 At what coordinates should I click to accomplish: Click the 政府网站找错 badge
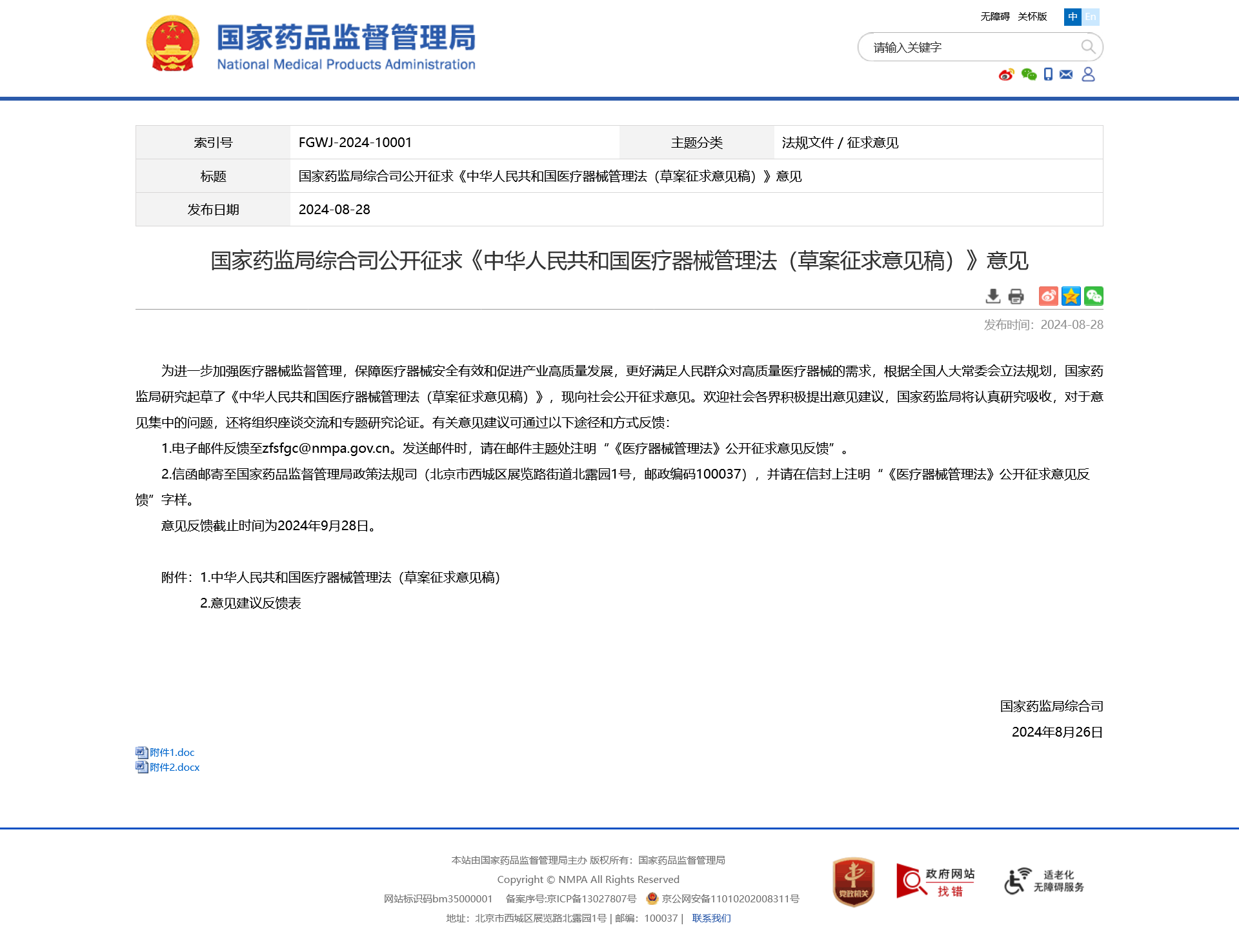[x=935, y=882]
